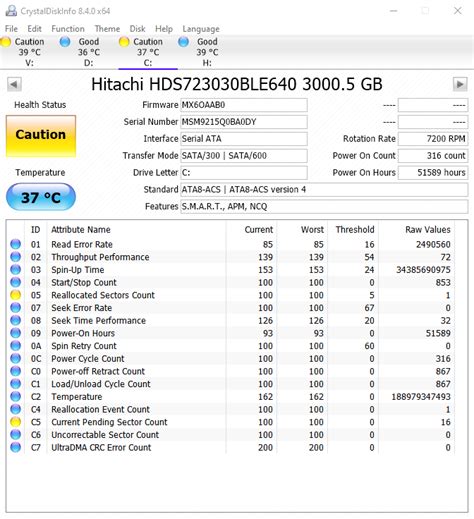The width and height of the screenshot is (474, 519).
Task: Click the Features field
Action: pyautogui.click(x=324, y=207)
